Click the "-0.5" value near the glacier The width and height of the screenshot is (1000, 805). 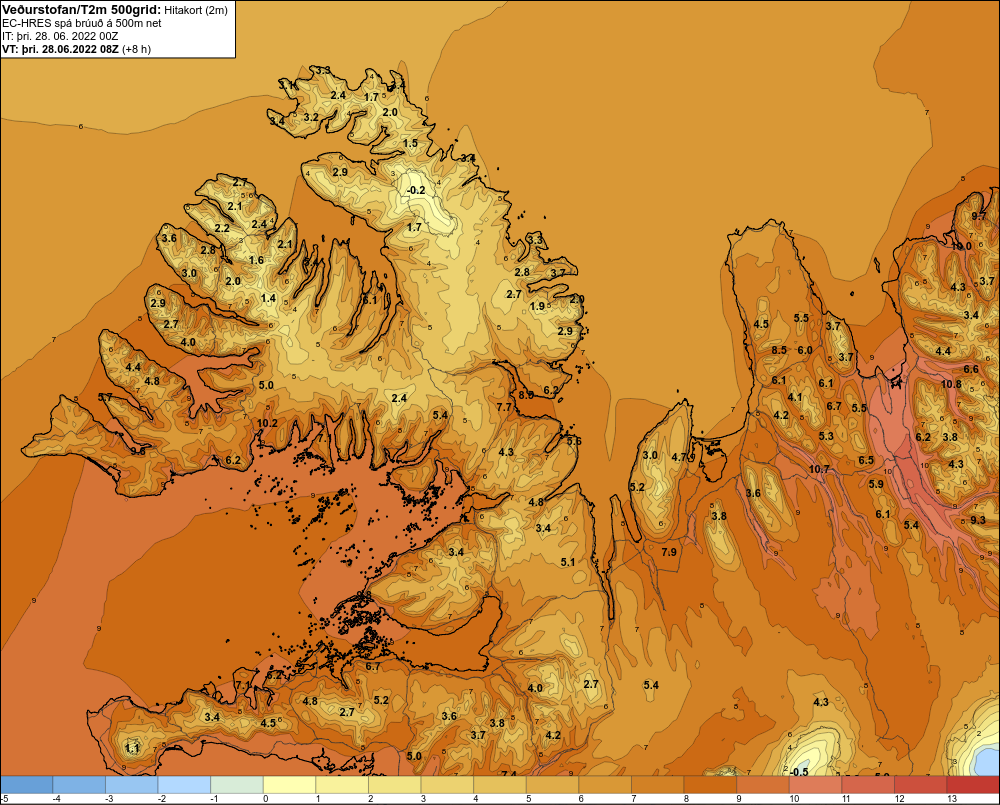799,772
